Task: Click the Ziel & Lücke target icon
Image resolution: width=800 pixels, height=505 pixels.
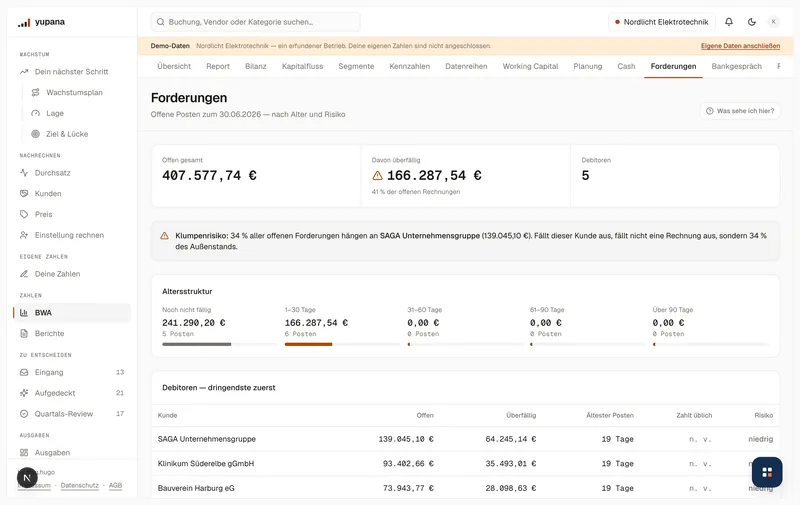Action: (35, 134)
